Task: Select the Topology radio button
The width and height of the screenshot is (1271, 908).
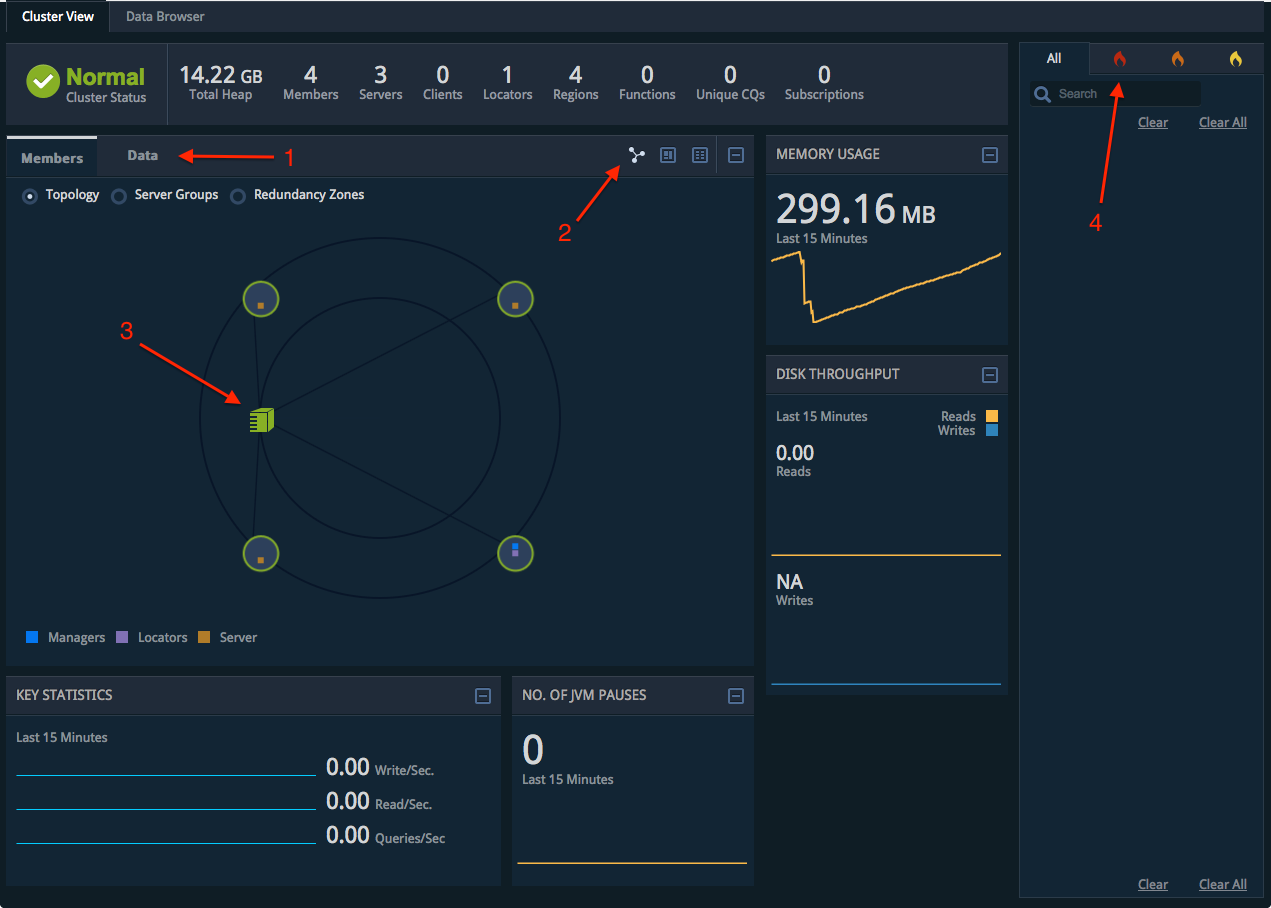Action: (x=29, y=196)
